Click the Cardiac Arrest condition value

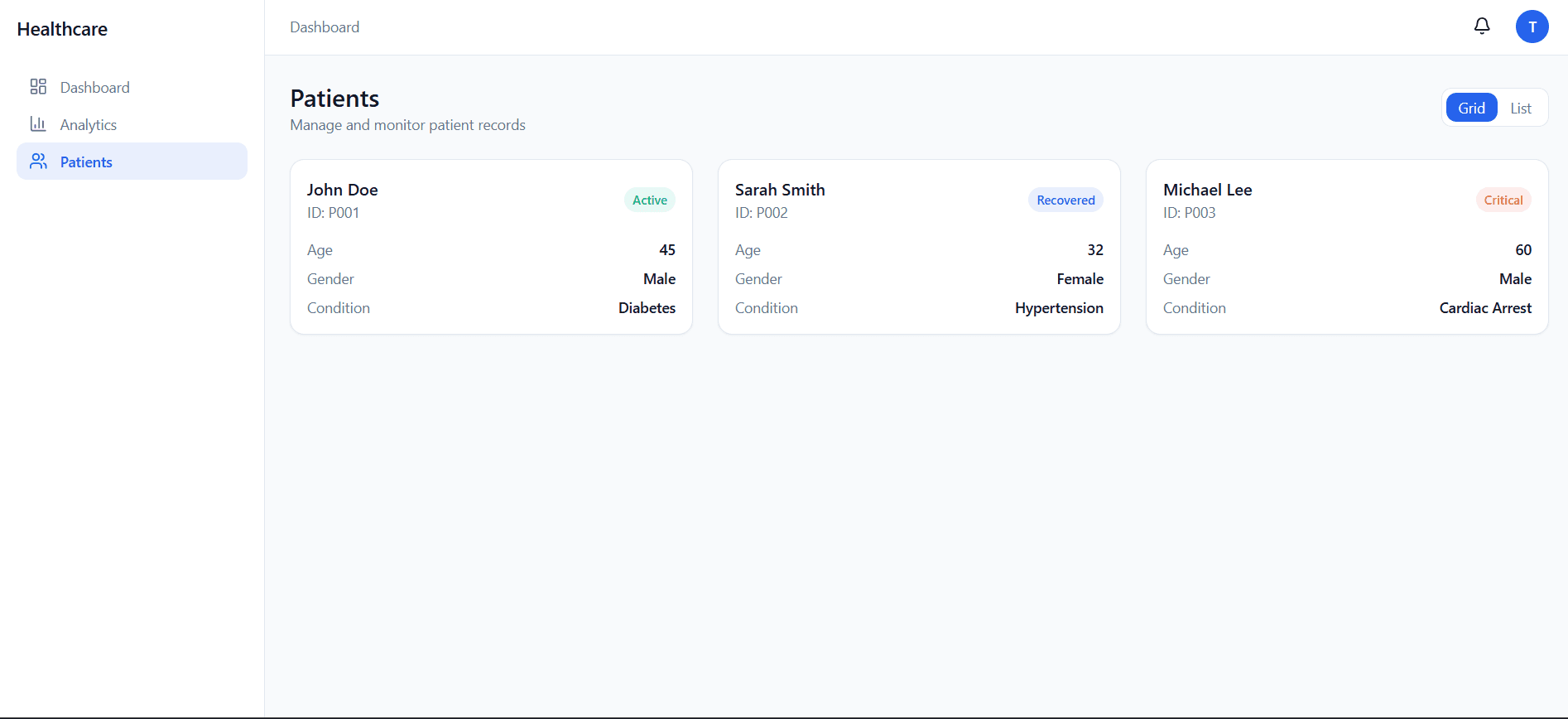1485,308
